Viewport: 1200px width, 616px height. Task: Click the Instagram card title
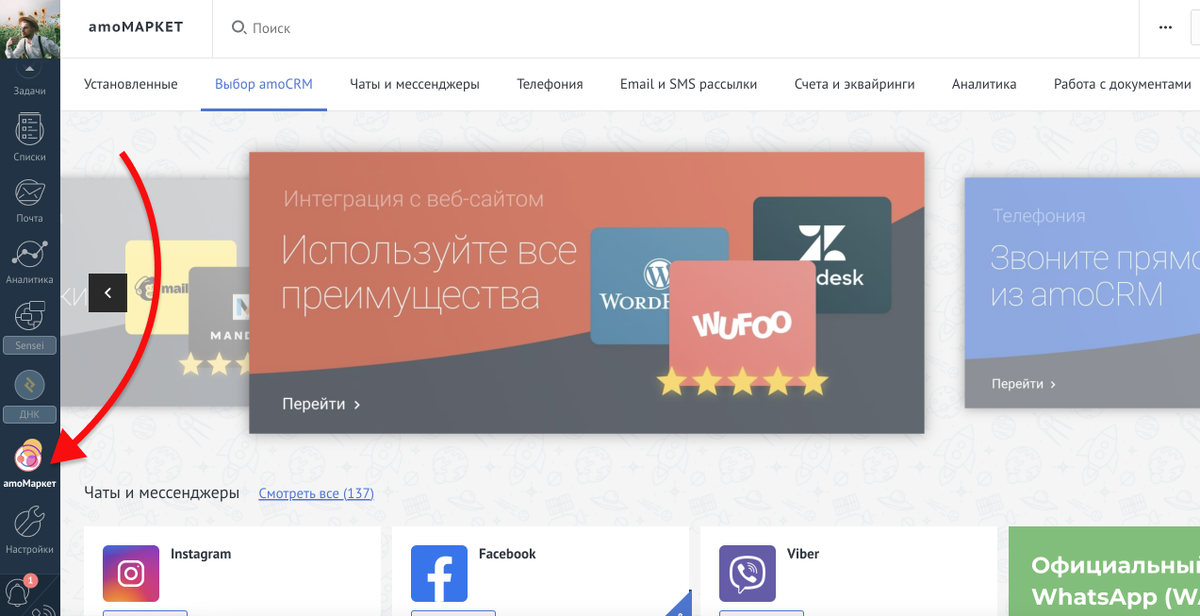click(201, 554)
